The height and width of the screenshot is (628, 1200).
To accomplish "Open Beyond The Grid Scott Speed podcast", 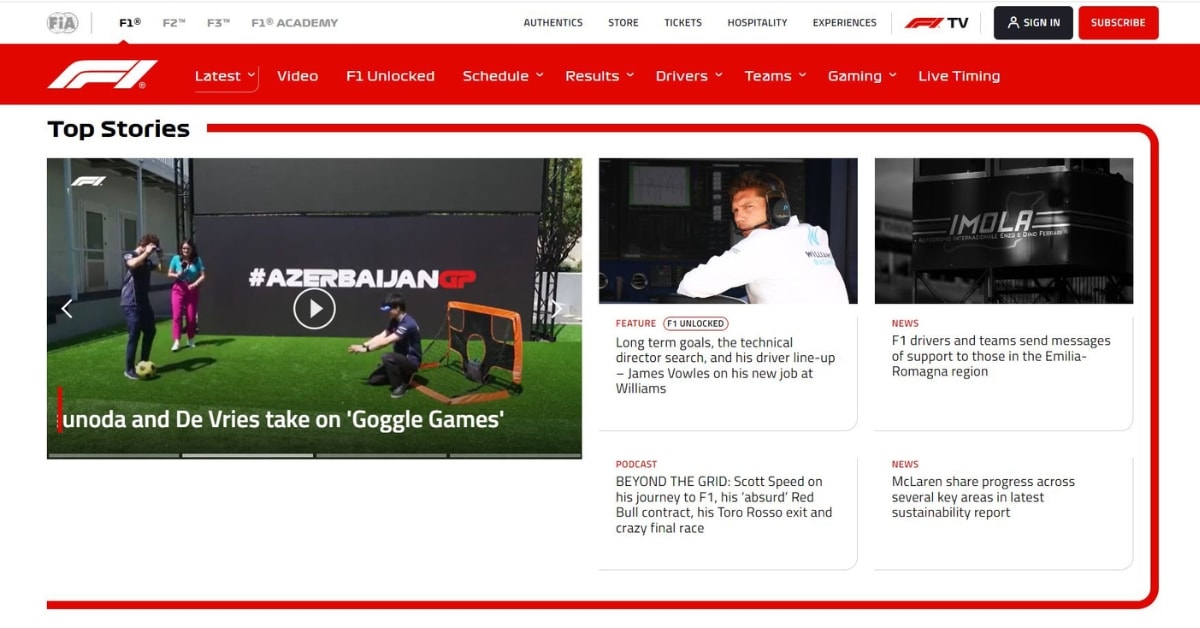I will click(x=724, y=505).
